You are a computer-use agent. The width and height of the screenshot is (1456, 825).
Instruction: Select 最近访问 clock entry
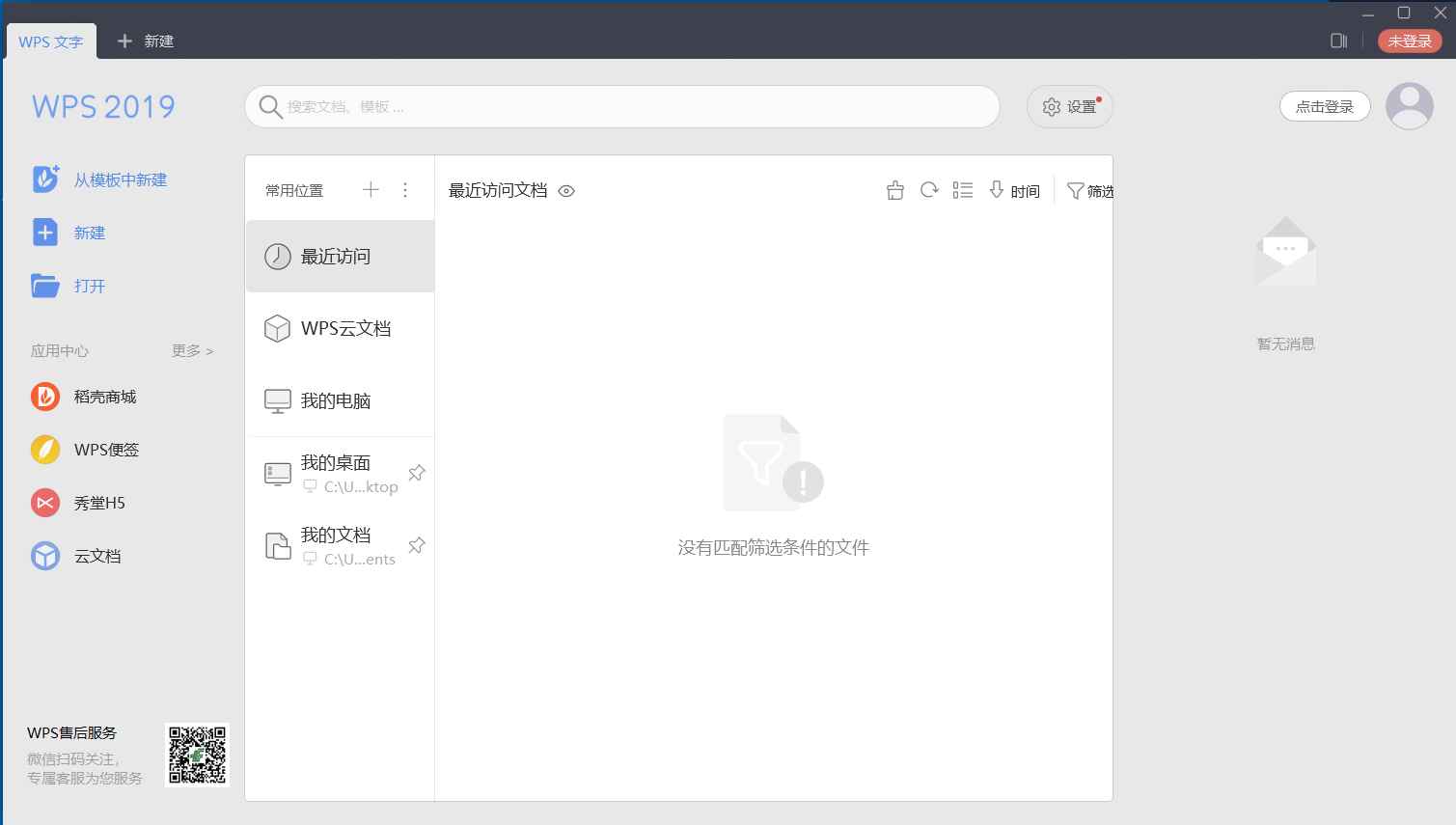click(340, 256)
